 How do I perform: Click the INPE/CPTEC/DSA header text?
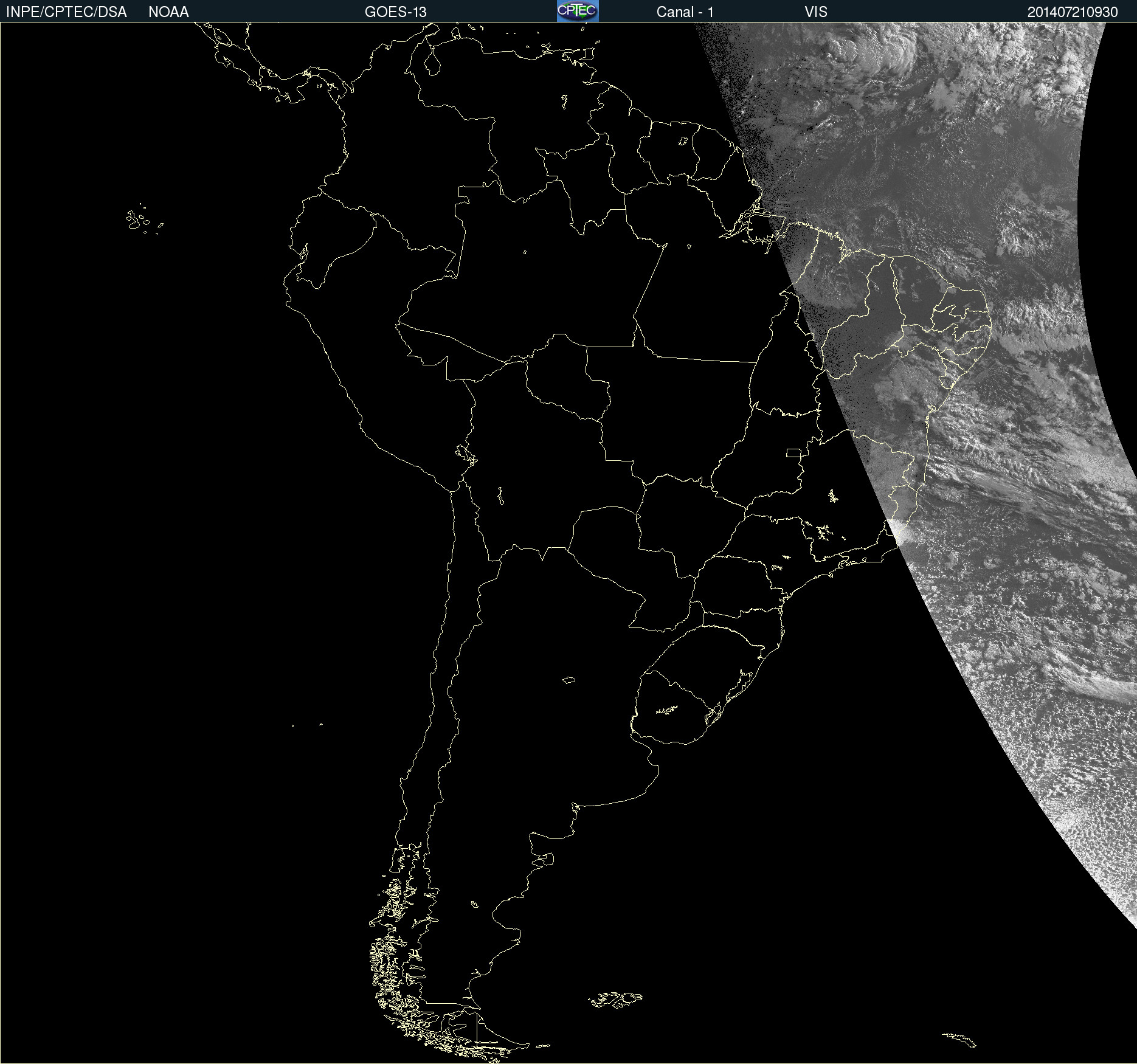click(66, 12)
